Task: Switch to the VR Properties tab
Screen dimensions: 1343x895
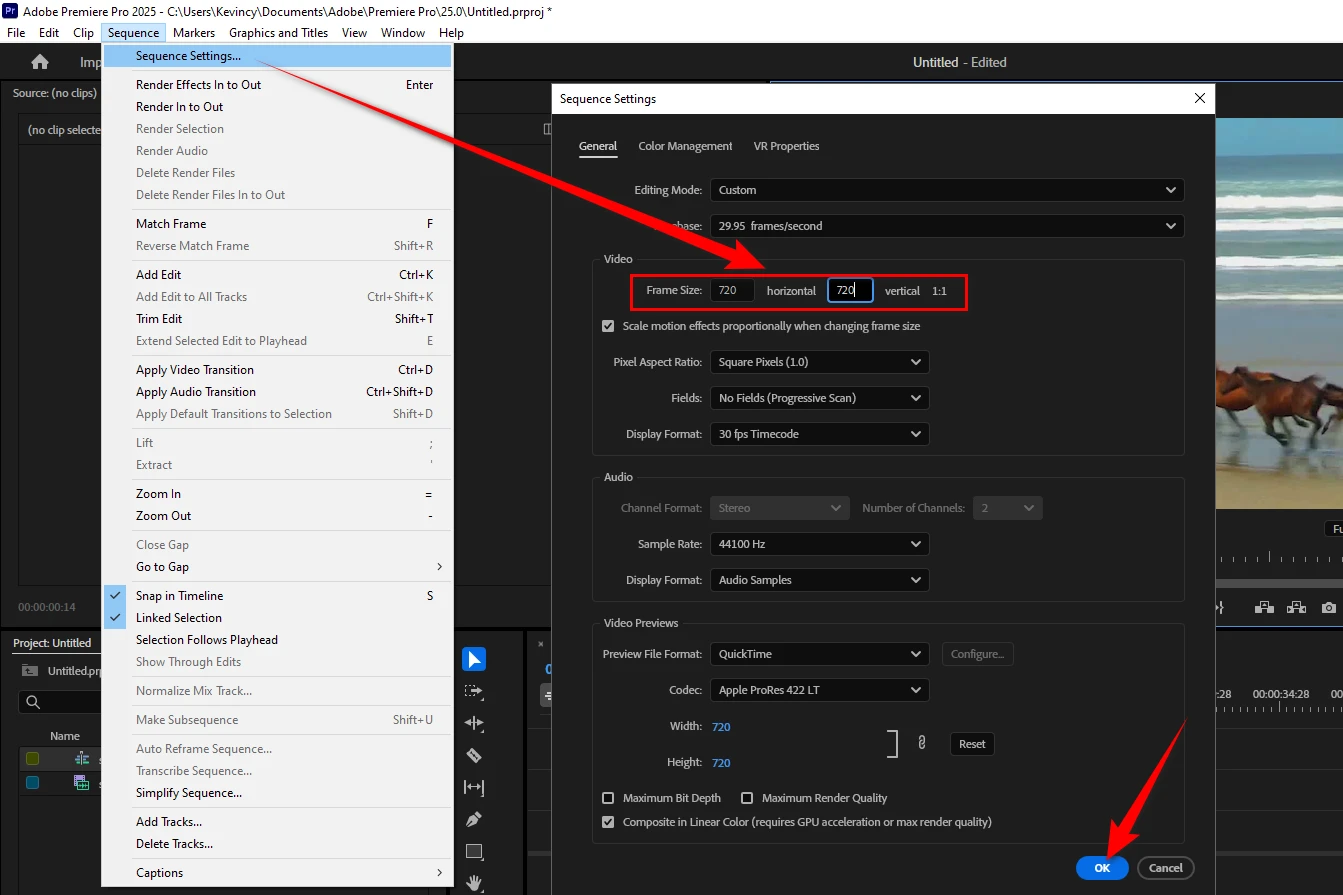Action: tap(786, 146)
